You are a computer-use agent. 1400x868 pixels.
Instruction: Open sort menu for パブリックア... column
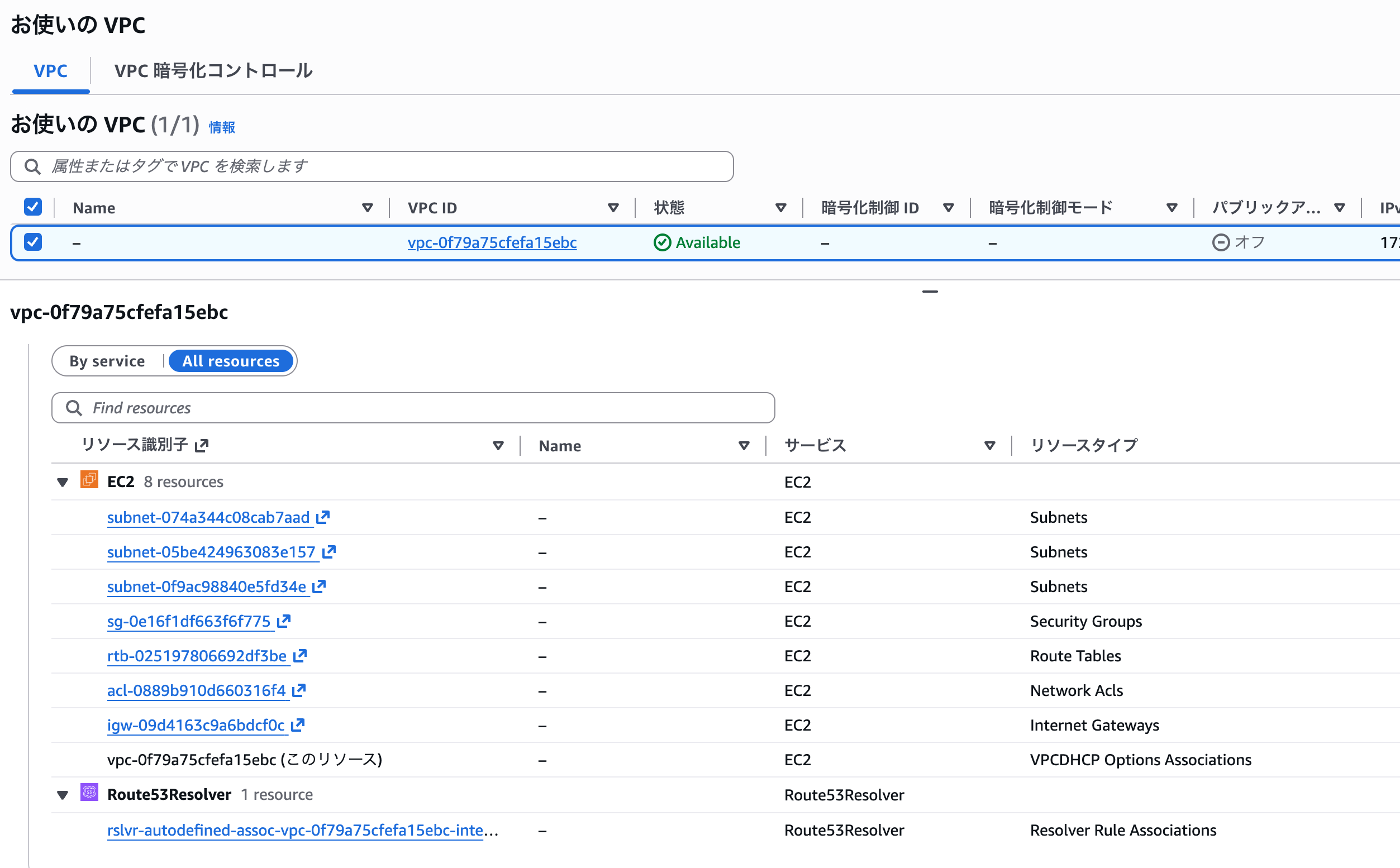point(1340,208)
